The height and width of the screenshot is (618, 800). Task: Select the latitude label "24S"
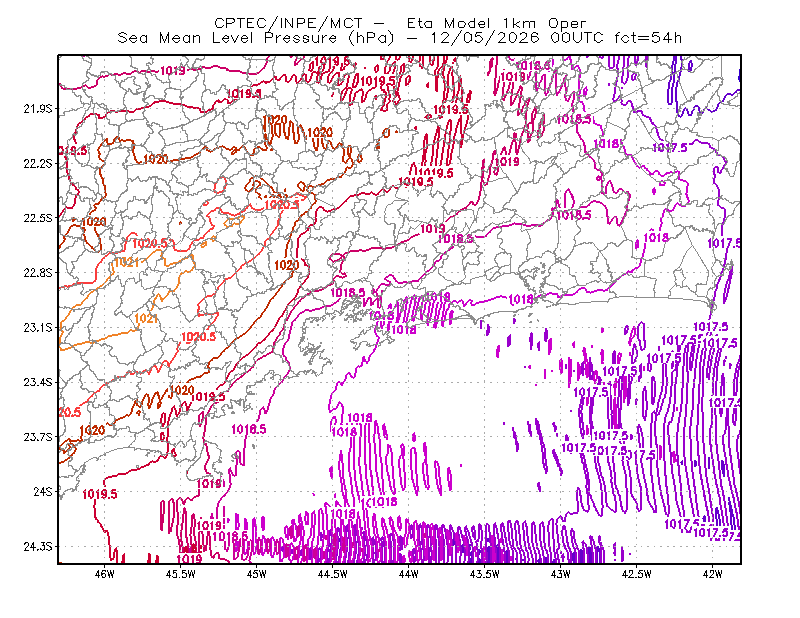pyautogui.click(x=43, y=491)
